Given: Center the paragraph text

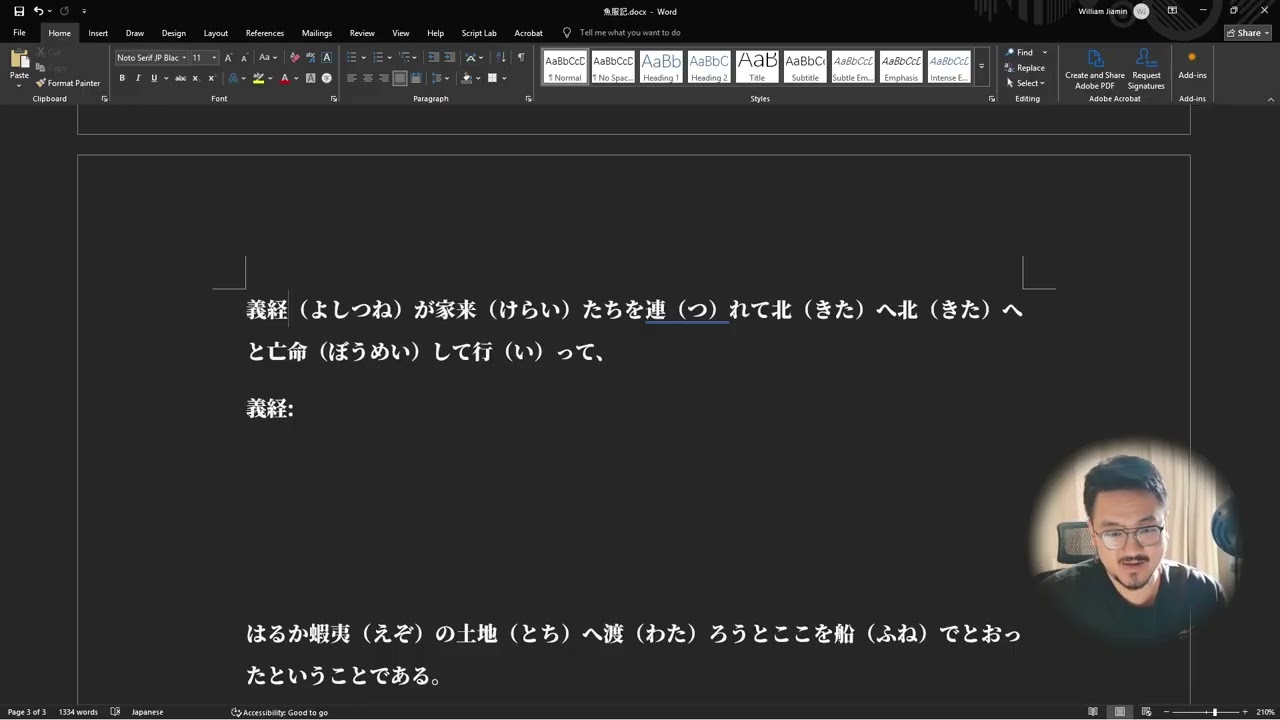Looking at the screenshot, I should click(x=367, y=78).
